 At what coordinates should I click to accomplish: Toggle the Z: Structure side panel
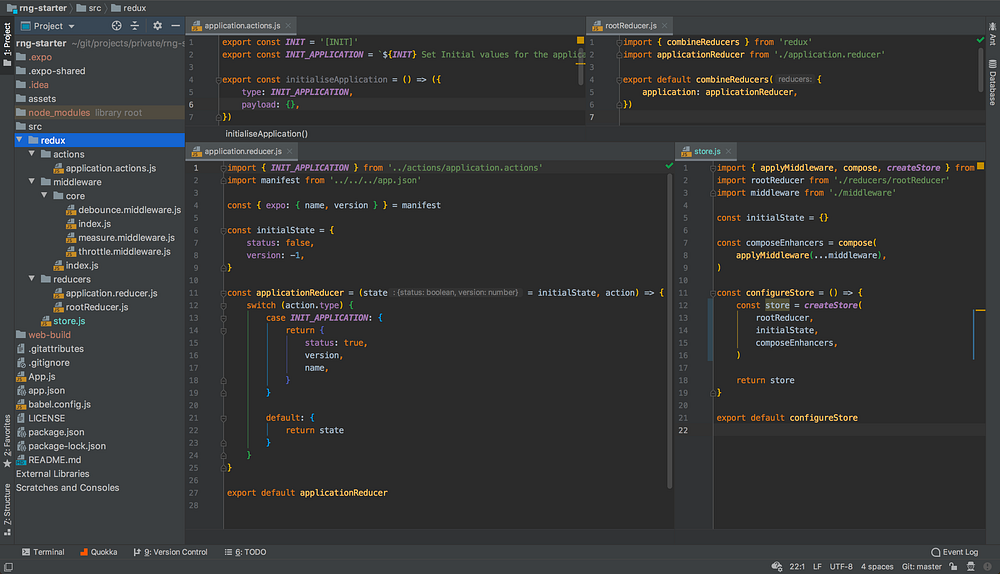[x=7, y=504]
